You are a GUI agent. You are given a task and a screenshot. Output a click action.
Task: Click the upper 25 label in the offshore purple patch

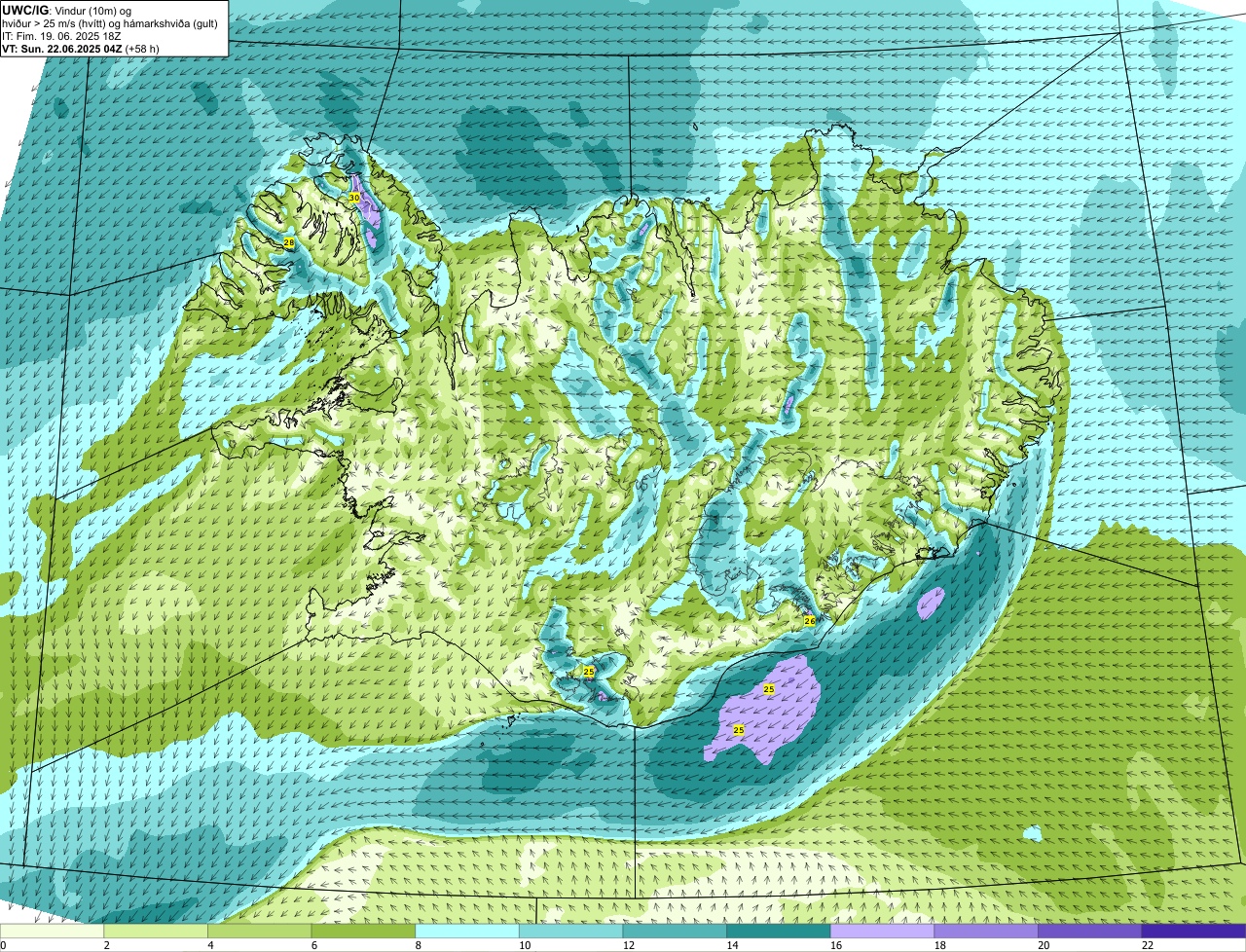click(769, 689)
